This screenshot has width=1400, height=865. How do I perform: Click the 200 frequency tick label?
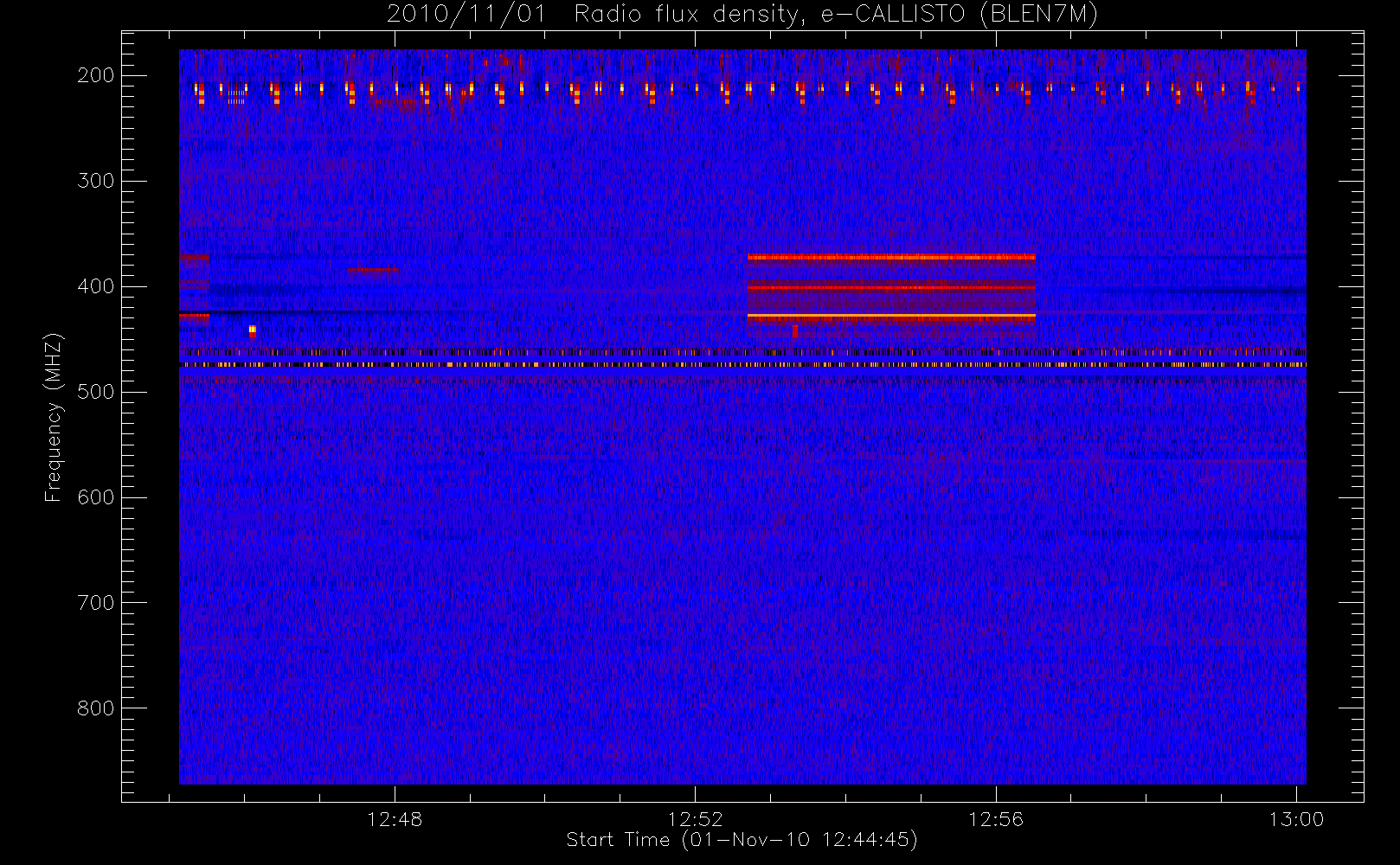point(96,75)
